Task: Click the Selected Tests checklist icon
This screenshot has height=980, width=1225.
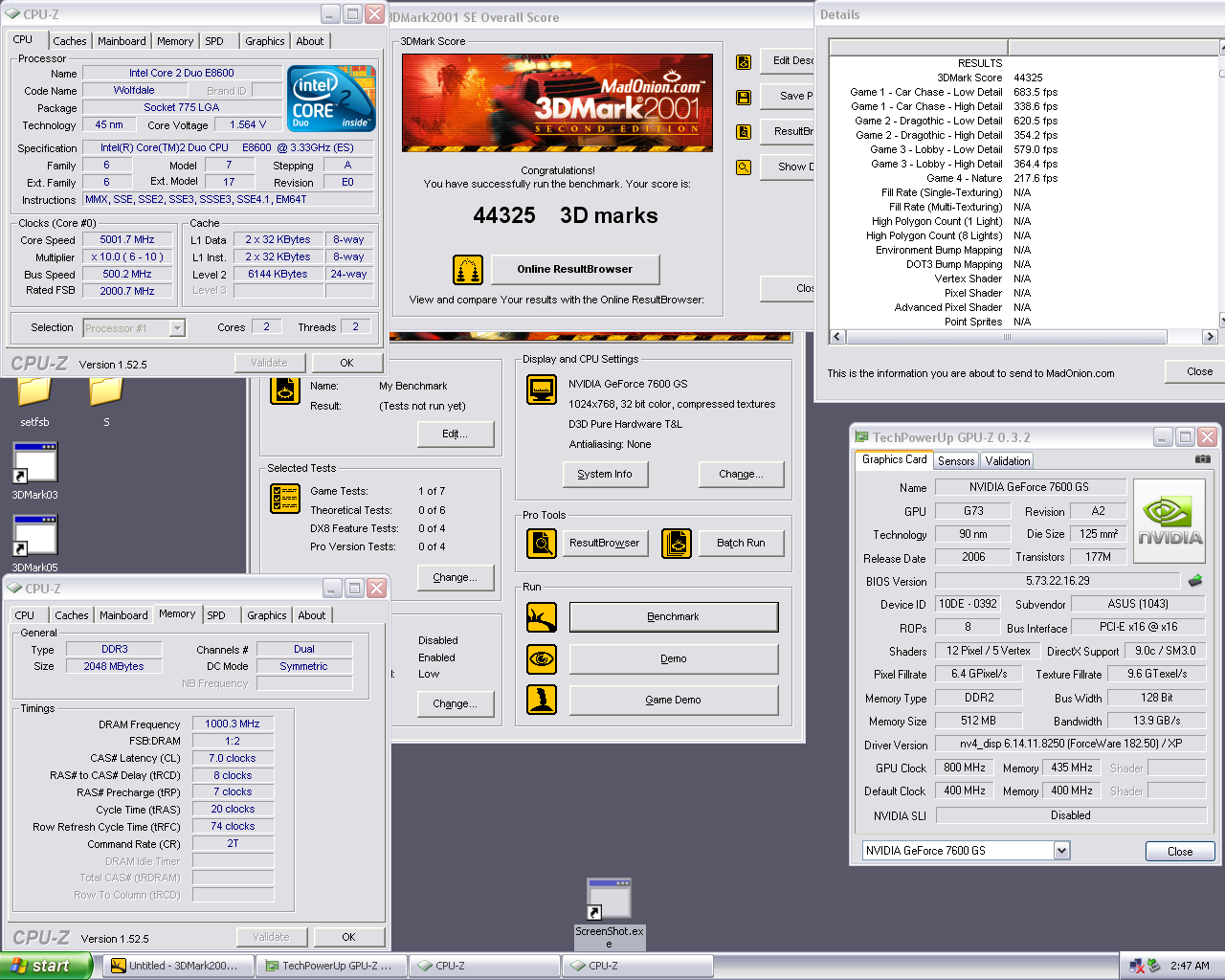Action: tap(285, 499)
